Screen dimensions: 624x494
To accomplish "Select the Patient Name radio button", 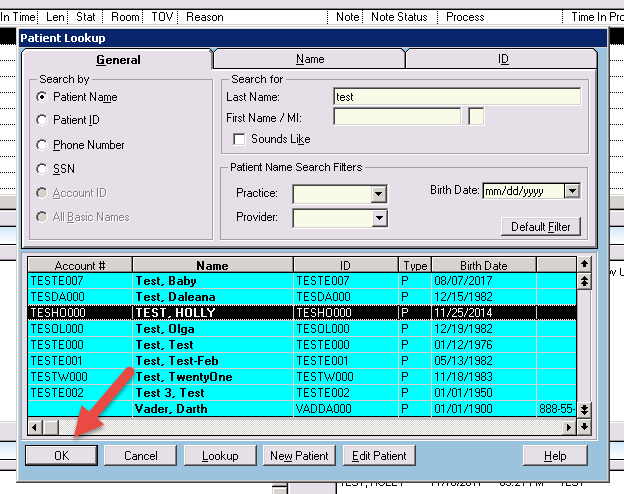I will (42, 97).
